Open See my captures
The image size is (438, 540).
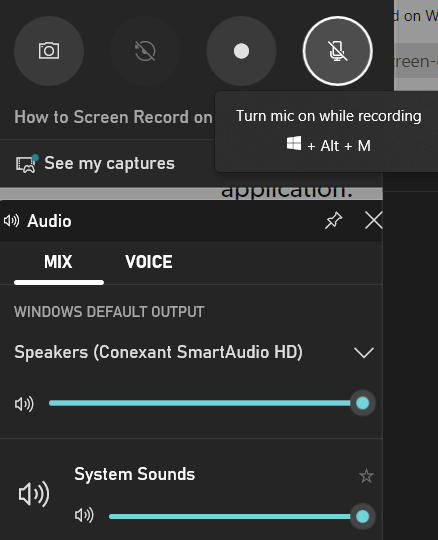[95, 163]
